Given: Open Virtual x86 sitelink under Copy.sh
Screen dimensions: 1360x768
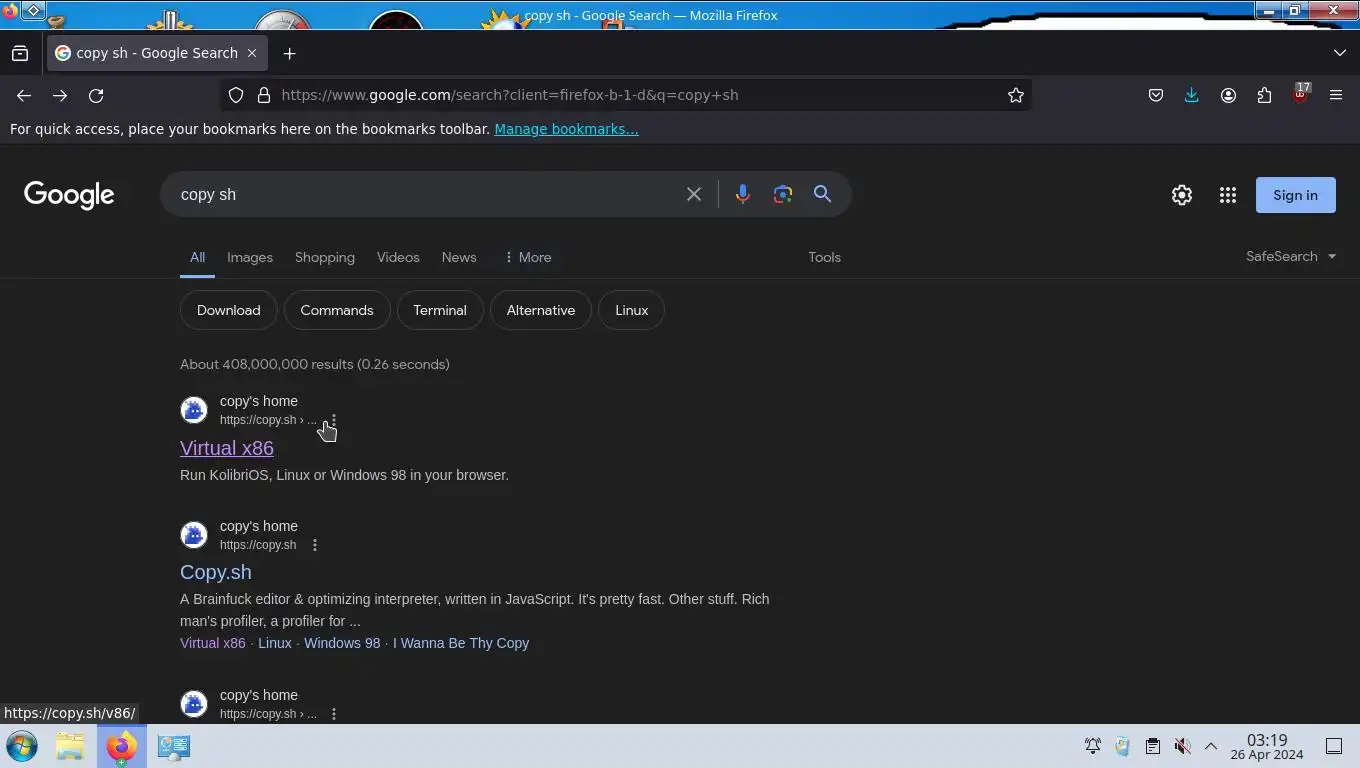Looking at the screenshot, I should [x=213, y=643].
